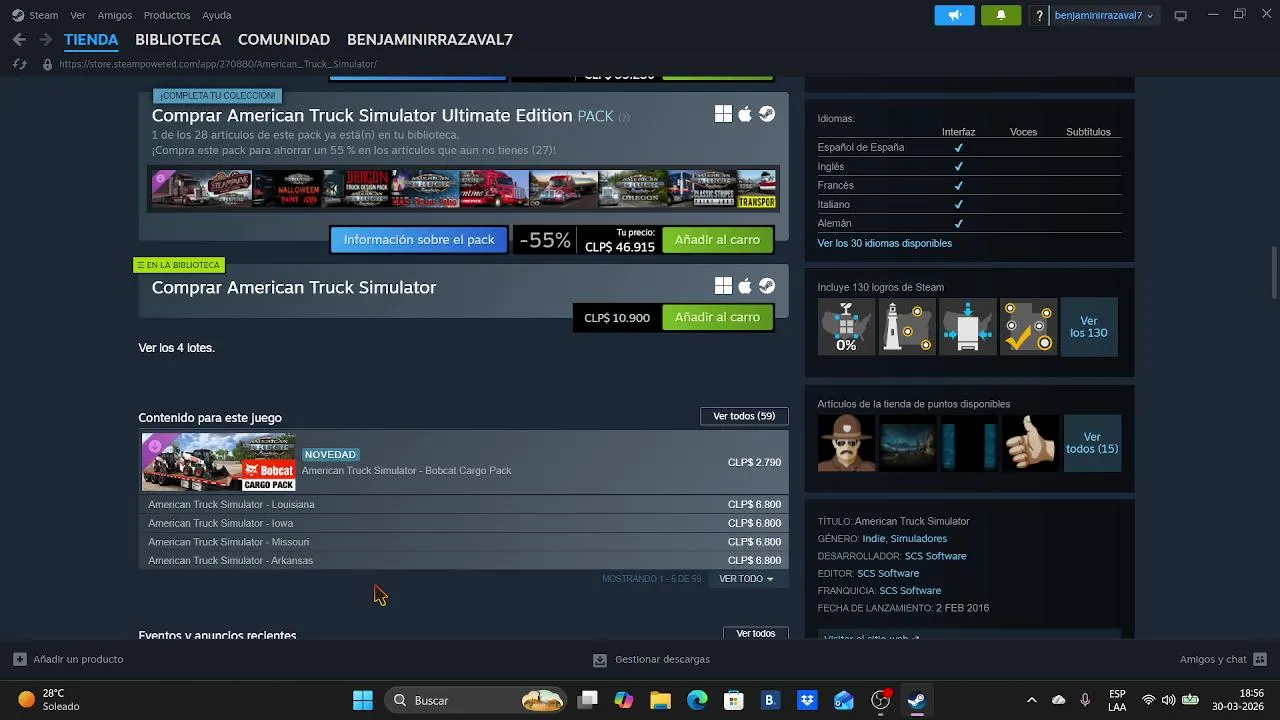Open the Ayuda menu
Image resolution: width=1280 pixels, height=720 pixels.
coord(217,15)
